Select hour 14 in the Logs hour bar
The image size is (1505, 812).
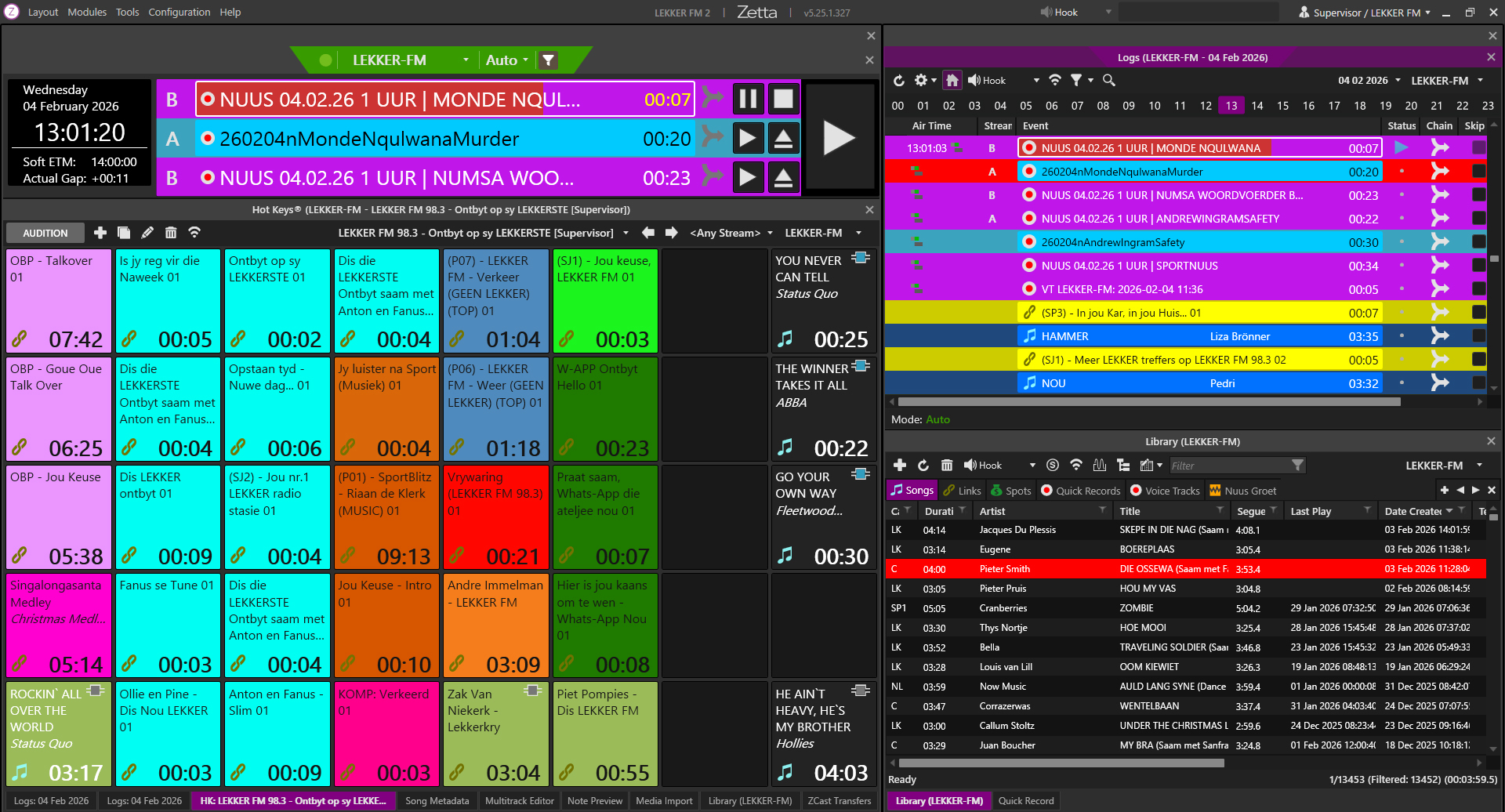[x=1257, y=106]
